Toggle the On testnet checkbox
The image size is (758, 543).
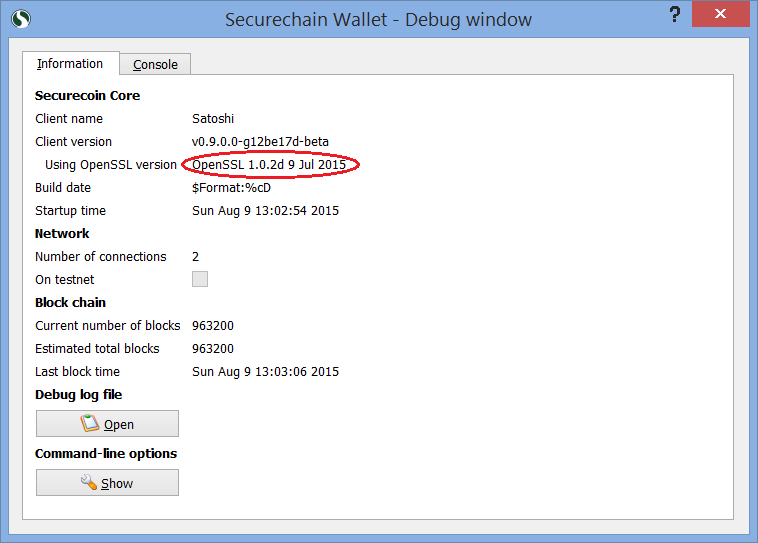[x=200, y=279]
